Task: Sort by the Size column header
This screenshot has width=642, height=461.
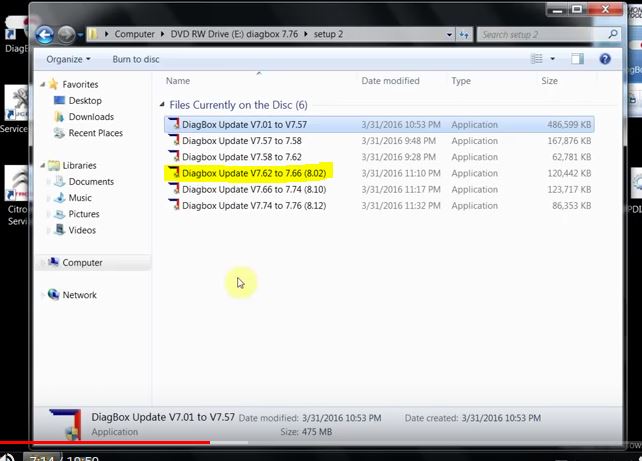Action: pyautogui.click(x=549, y=81)
